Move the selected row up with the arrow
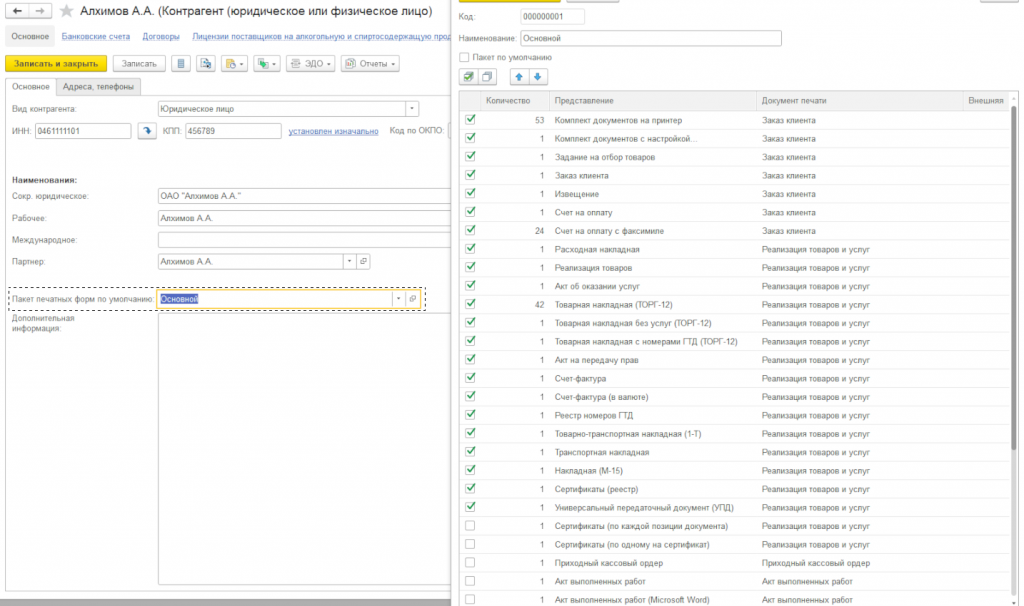The height and width of the screenshot is (606, 1024). click(x=520, y=77)
